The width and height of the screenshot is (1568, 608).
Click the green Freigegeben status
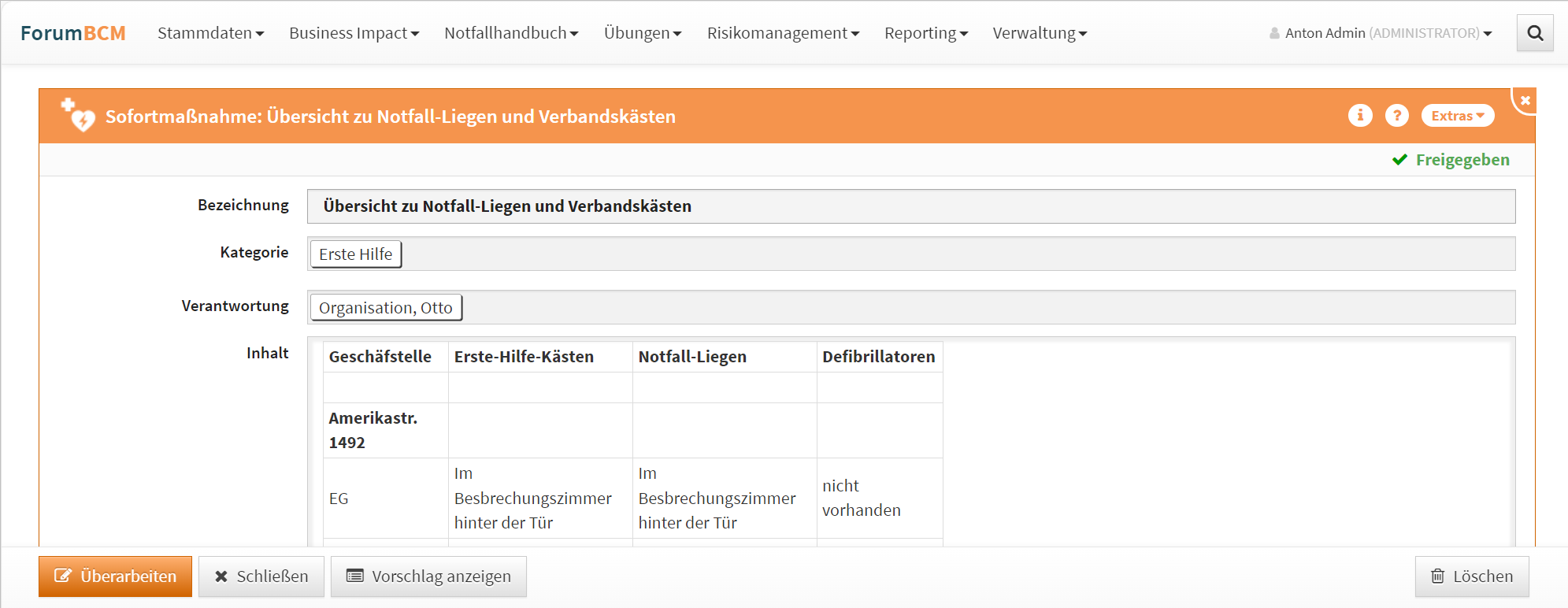coord(1451,160)
